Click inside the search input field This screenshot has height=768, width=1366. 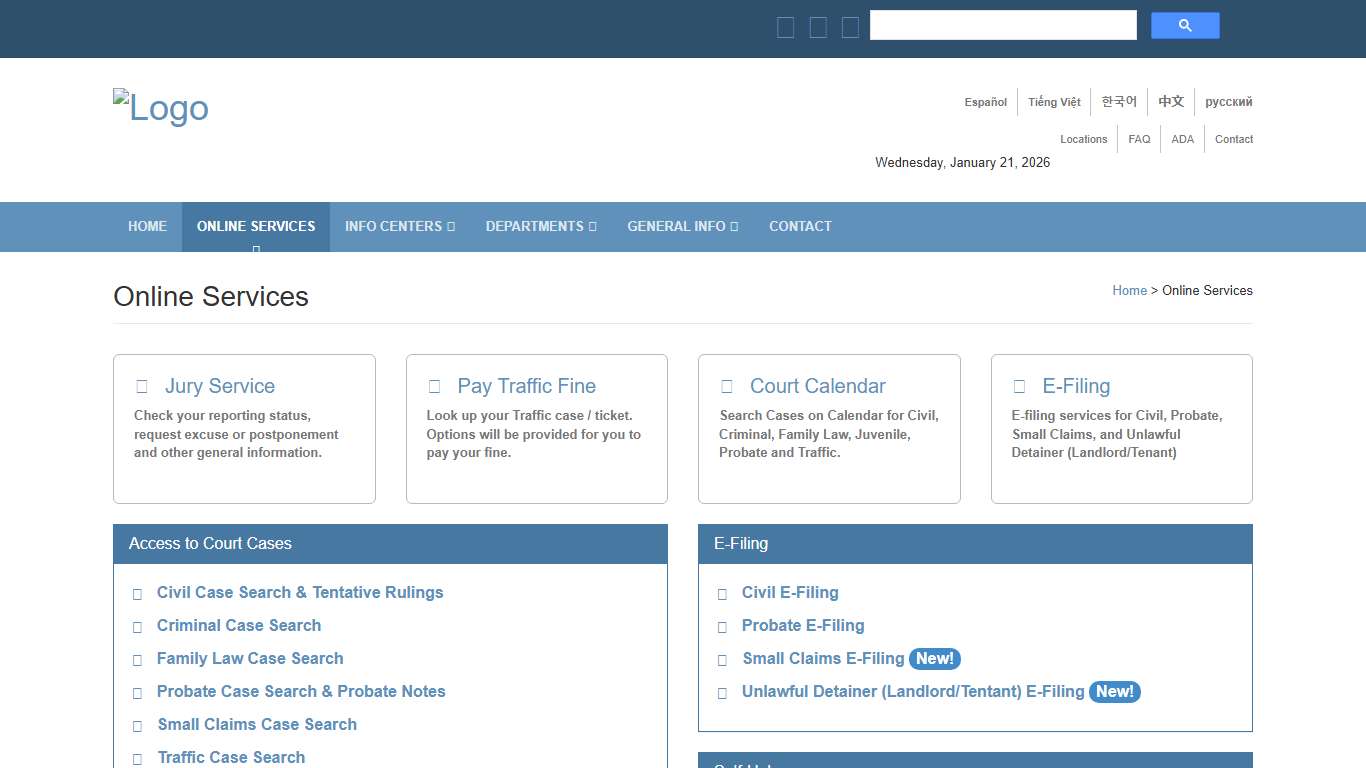point(1002,24)
